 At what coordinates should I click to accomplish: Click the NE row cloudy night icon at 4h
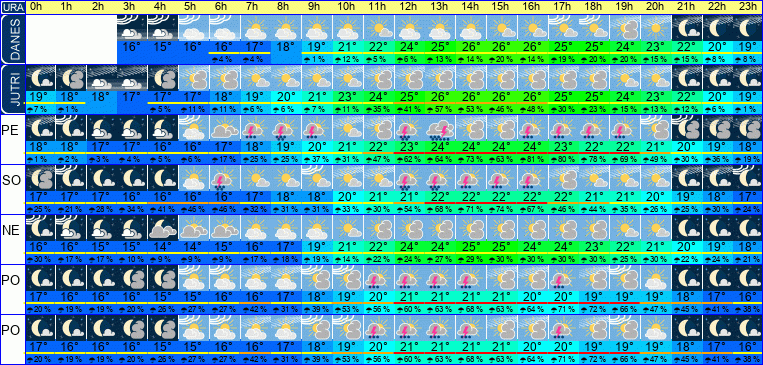click(163, 228)
